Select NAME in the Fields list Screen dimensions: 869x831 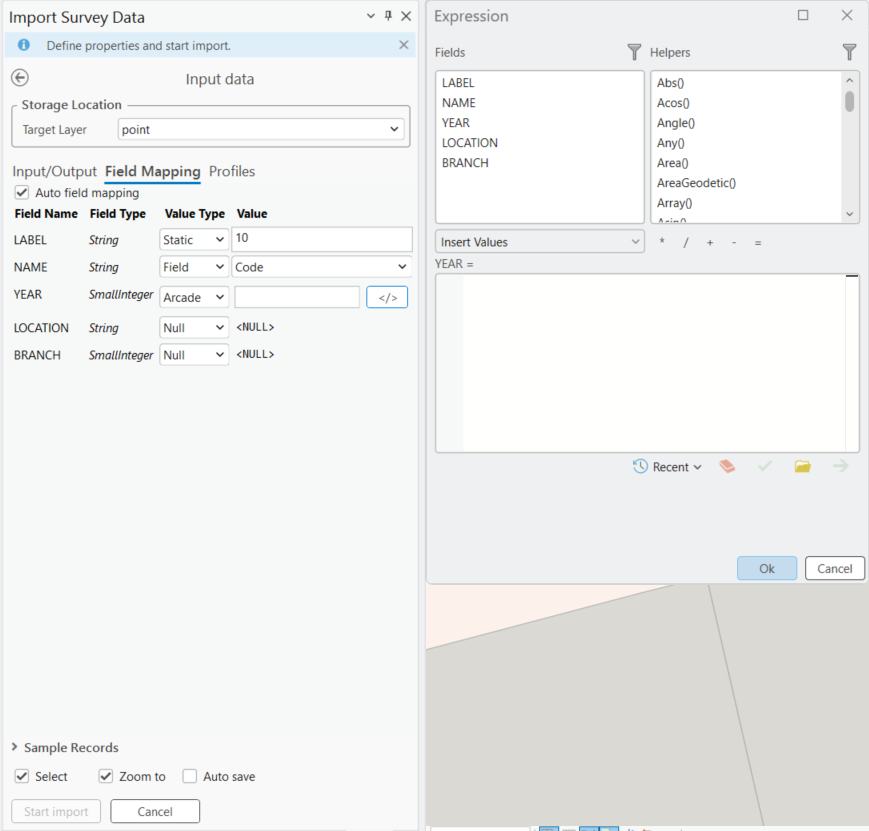458,103
